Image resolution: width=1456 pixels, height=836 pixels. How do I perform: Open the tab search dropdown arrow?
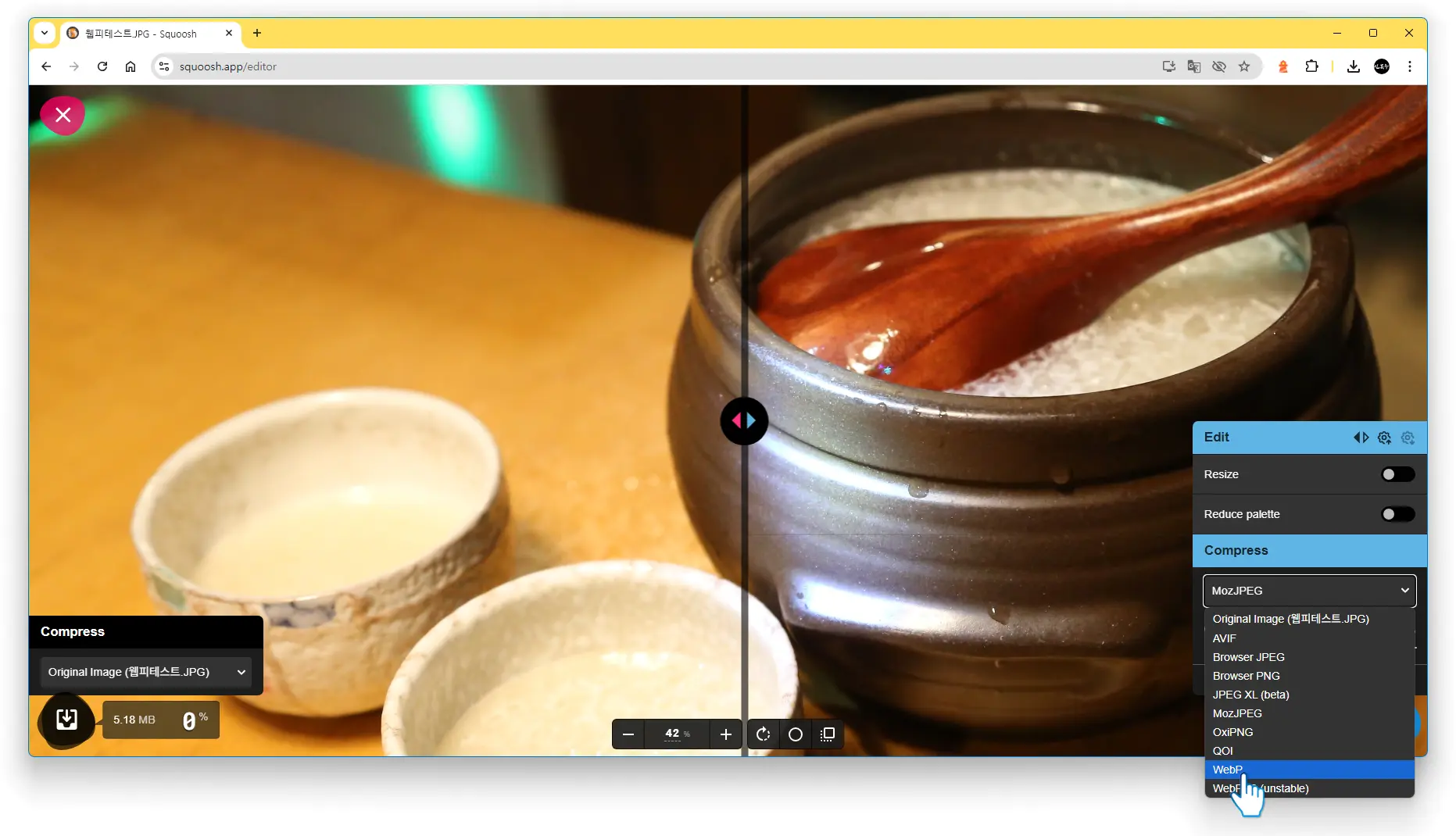click(x=45, y=33)
